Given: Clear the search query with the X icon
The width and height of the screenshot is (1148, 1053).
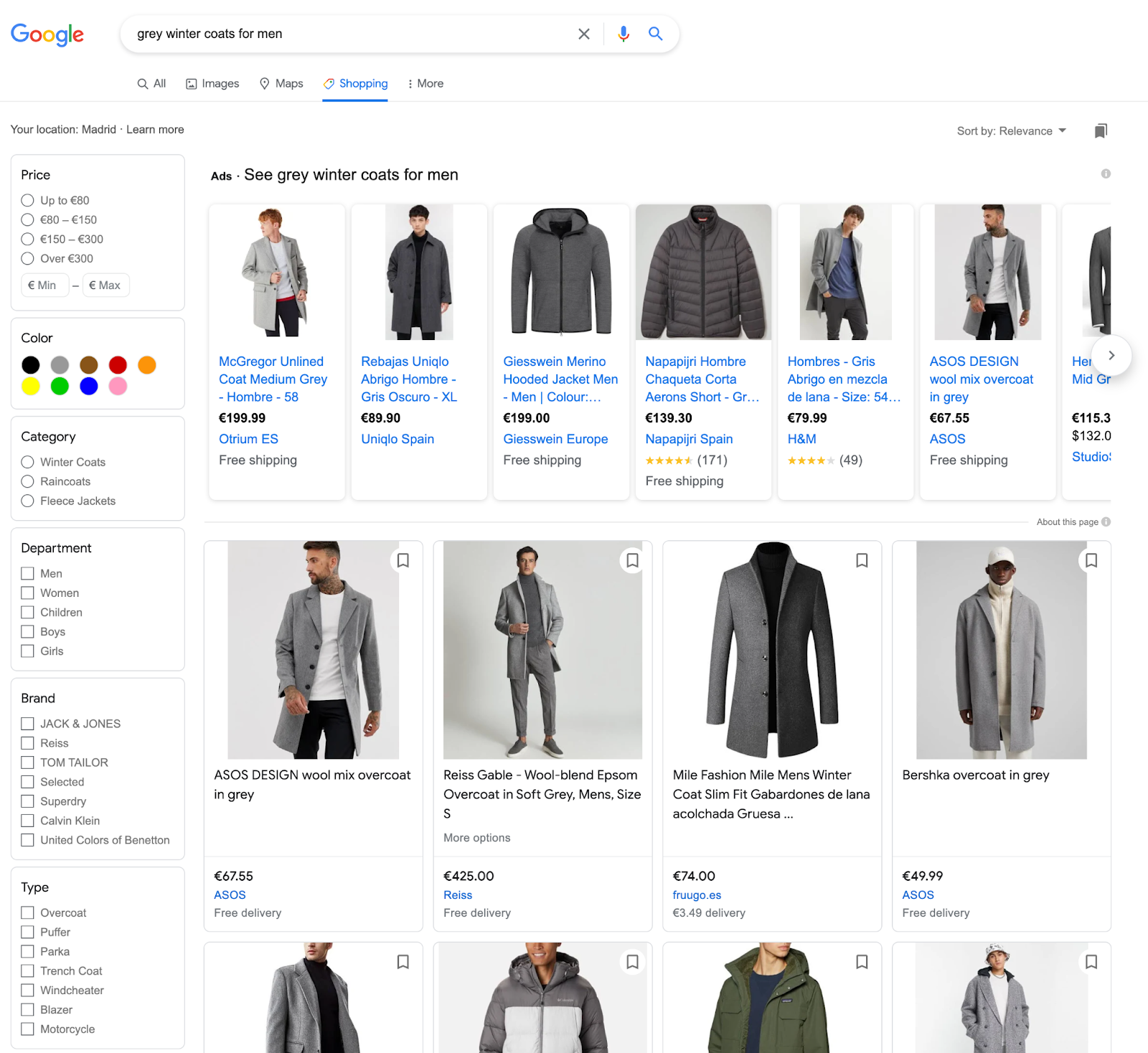Looking at the screenshot, I should (x=584, y=34).
